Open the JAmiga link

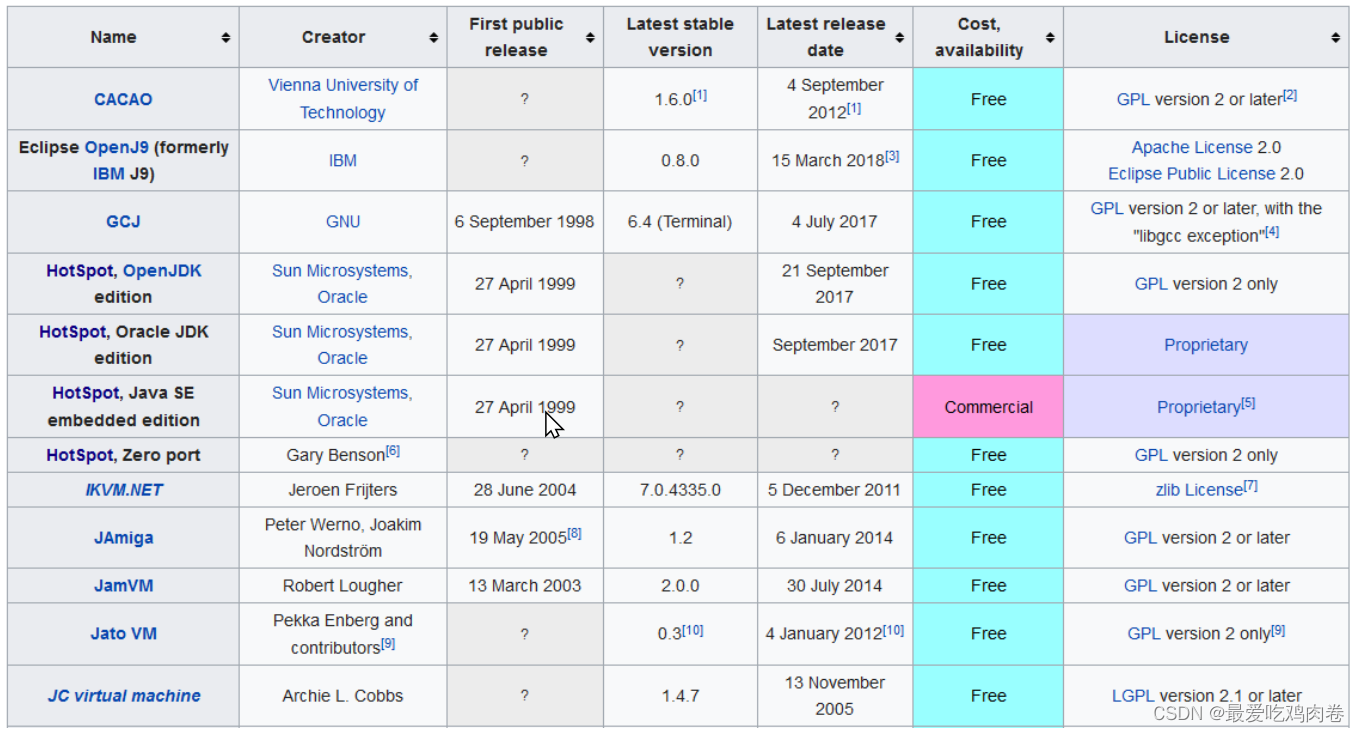[124, 538]
